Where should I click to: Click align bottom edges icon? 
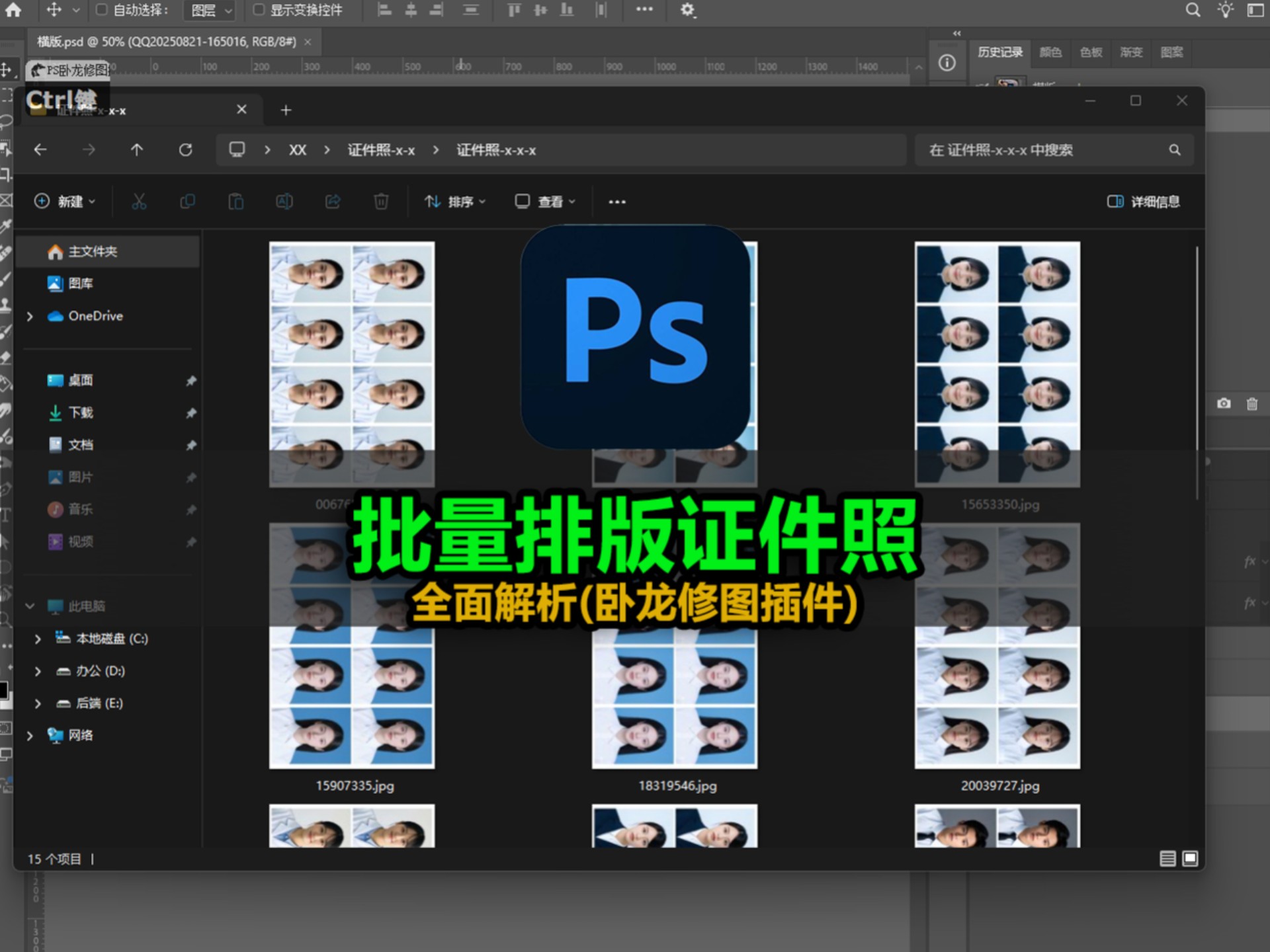pyautogui.click(x=567, y=10)
